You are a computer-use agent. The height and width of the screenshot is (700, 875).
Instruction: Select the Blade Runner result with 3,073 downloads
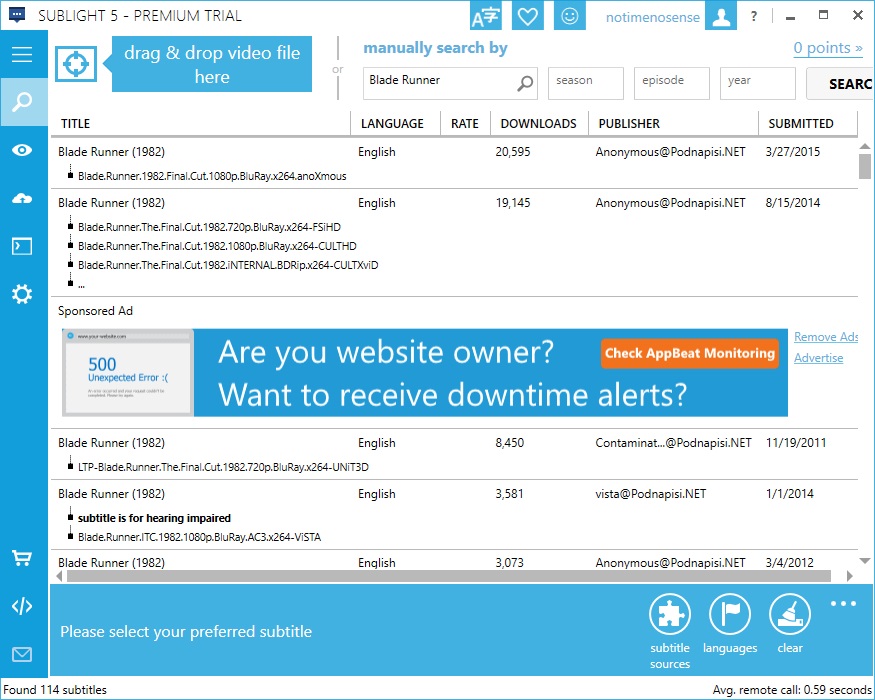(454, 562)
